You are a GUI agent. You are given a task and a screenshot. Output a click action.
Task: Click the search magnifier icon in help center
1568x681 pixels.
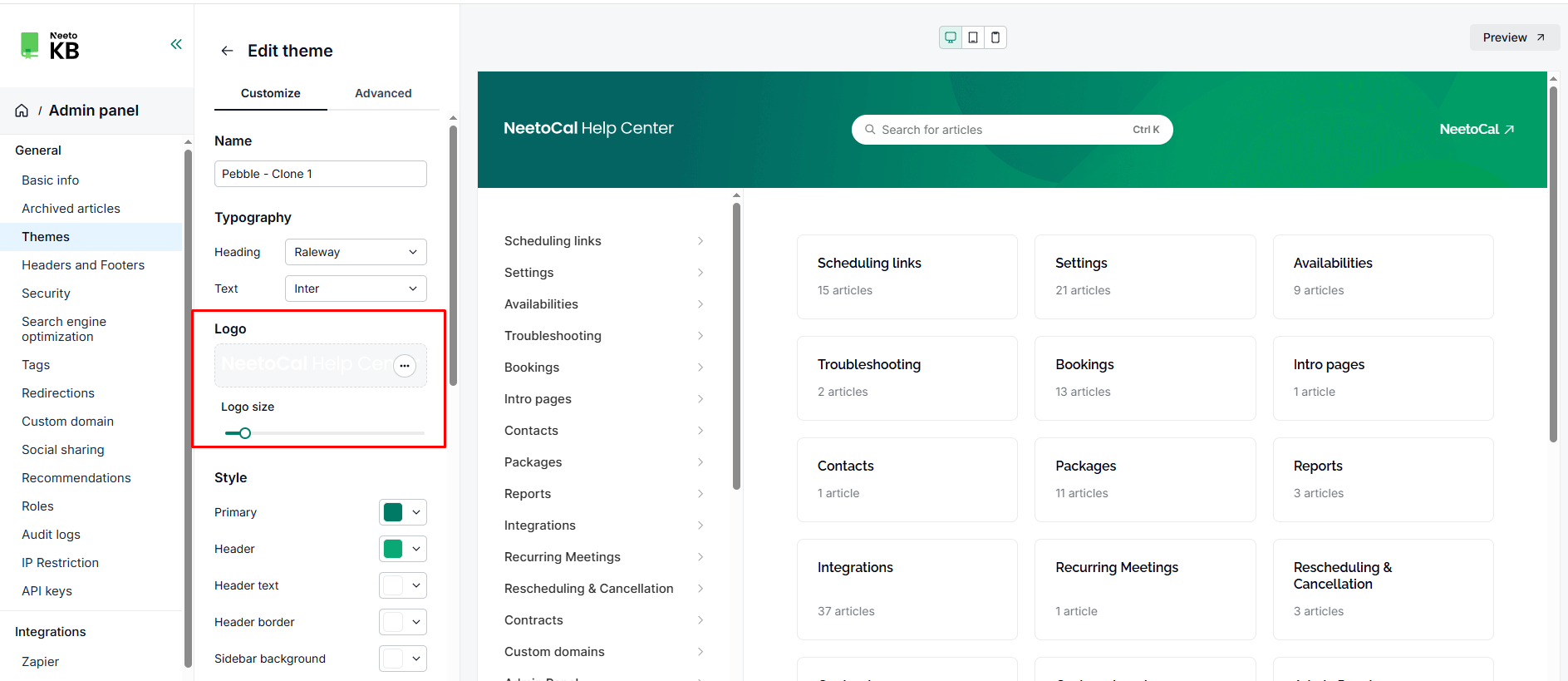[x=870, y=130]
